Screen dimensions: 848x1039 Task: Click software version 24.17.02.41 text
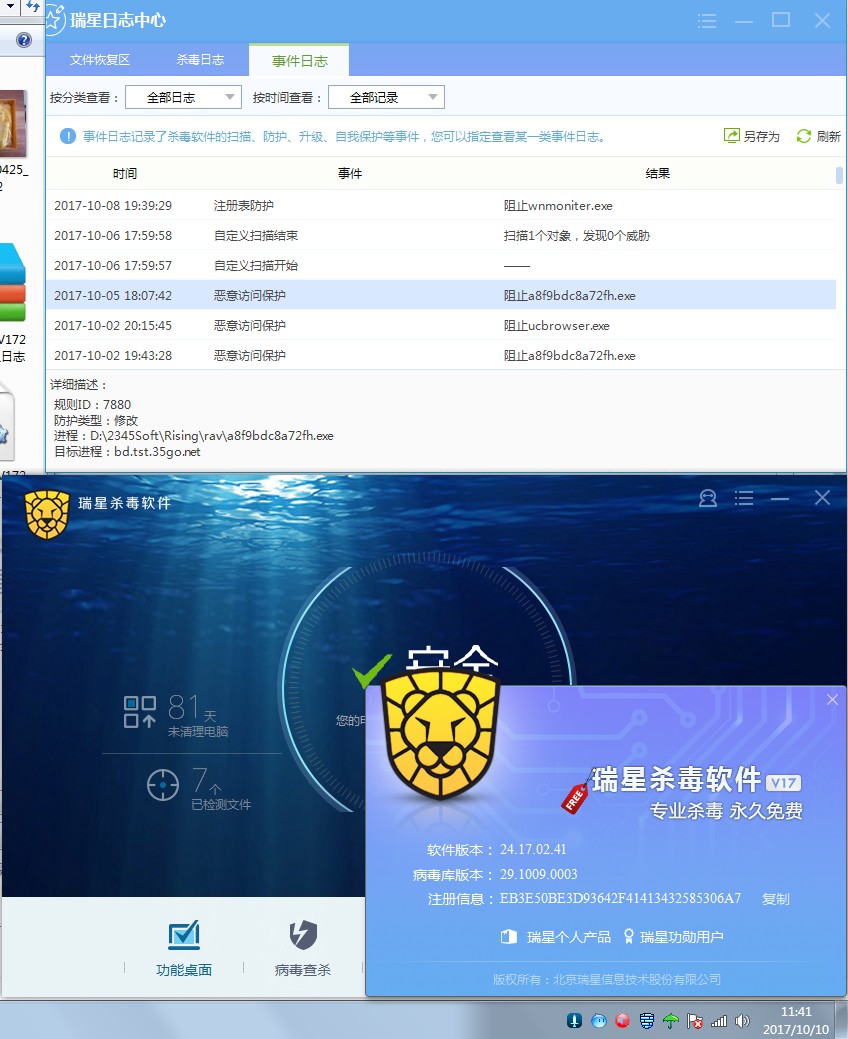pos(533,849)
